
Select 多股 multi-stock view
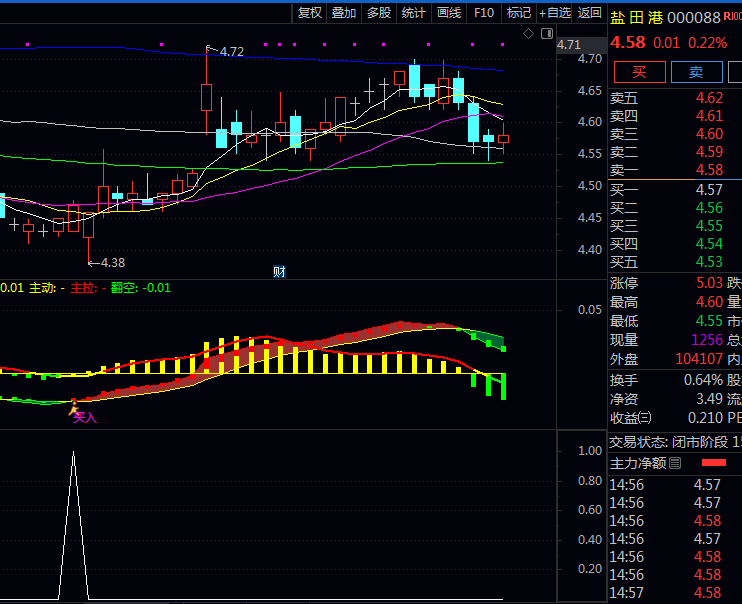coord(378,13)
